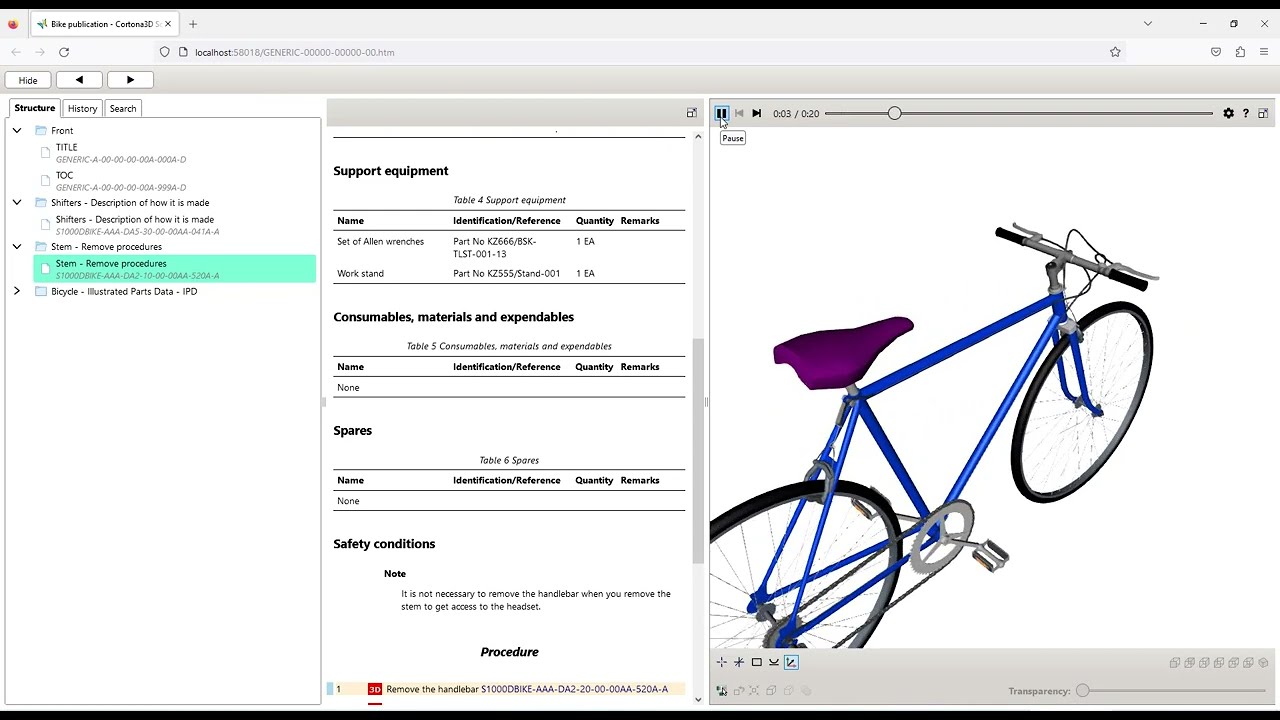Screen dimensions: 1280x720
Task: Go to next document with right arrow button
Action: (x=130, y=80)
